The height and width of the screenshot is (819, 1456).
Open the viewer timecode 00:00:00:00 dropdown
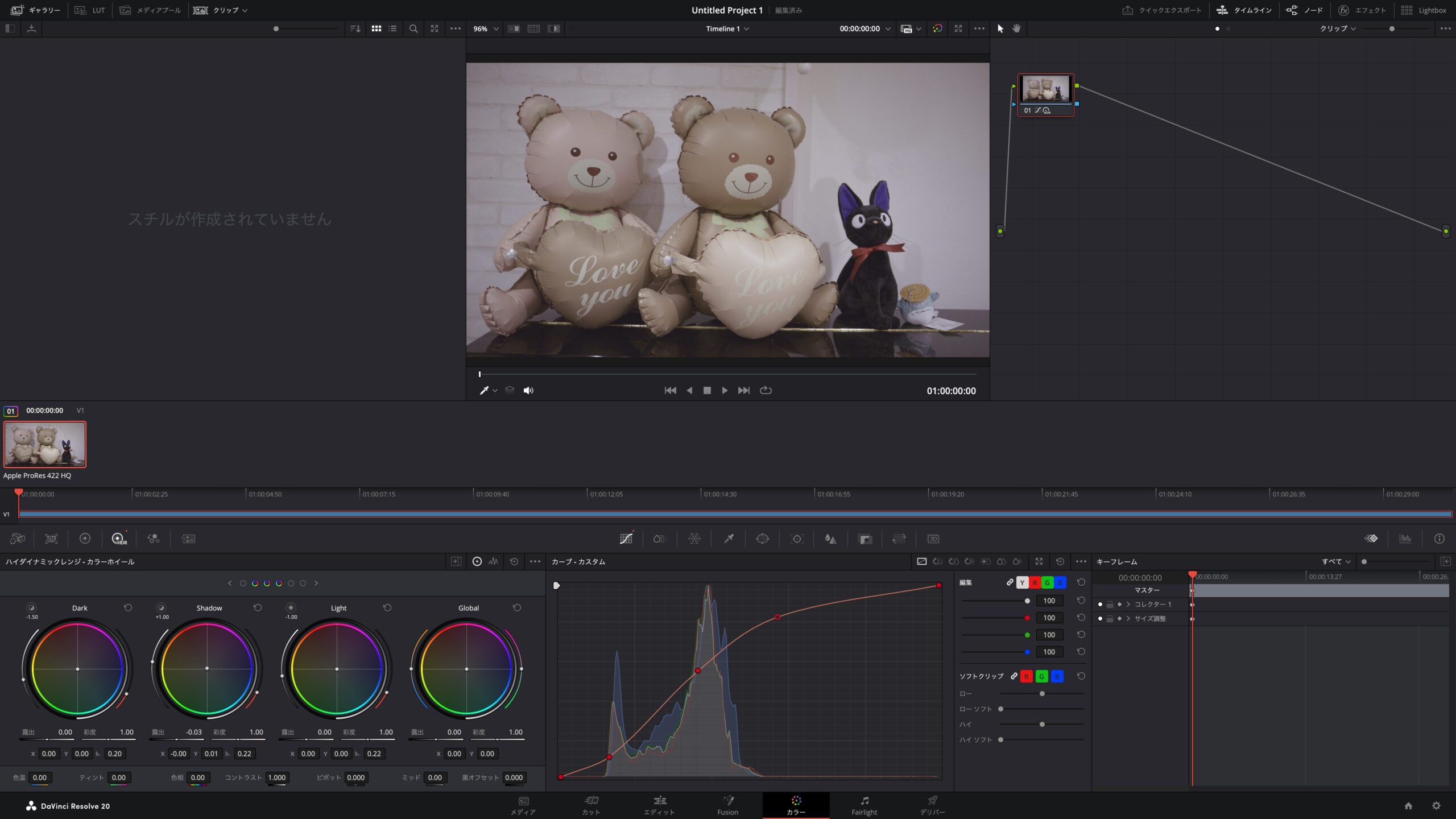[865, 28]
